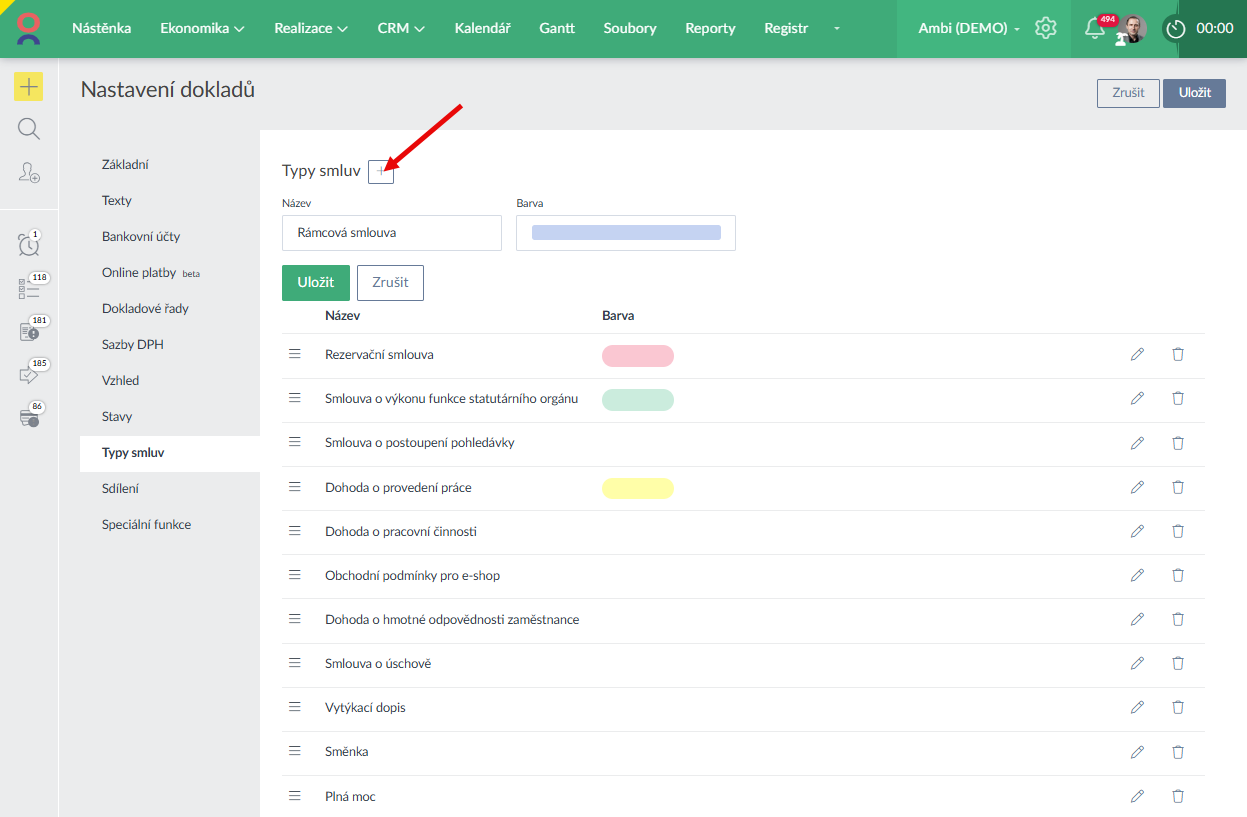Switch to the Dokladové řady settings tab
Image resolution: width=1247 pixels, height=817 pixels.
point(145,308)
